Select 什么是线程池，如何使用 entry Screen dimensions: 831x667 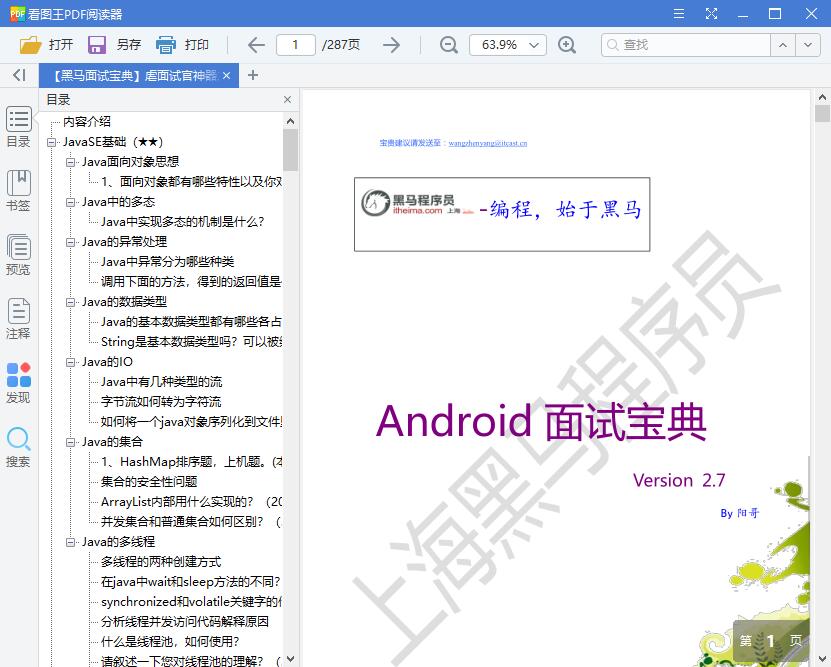click(x=170, y=642)
